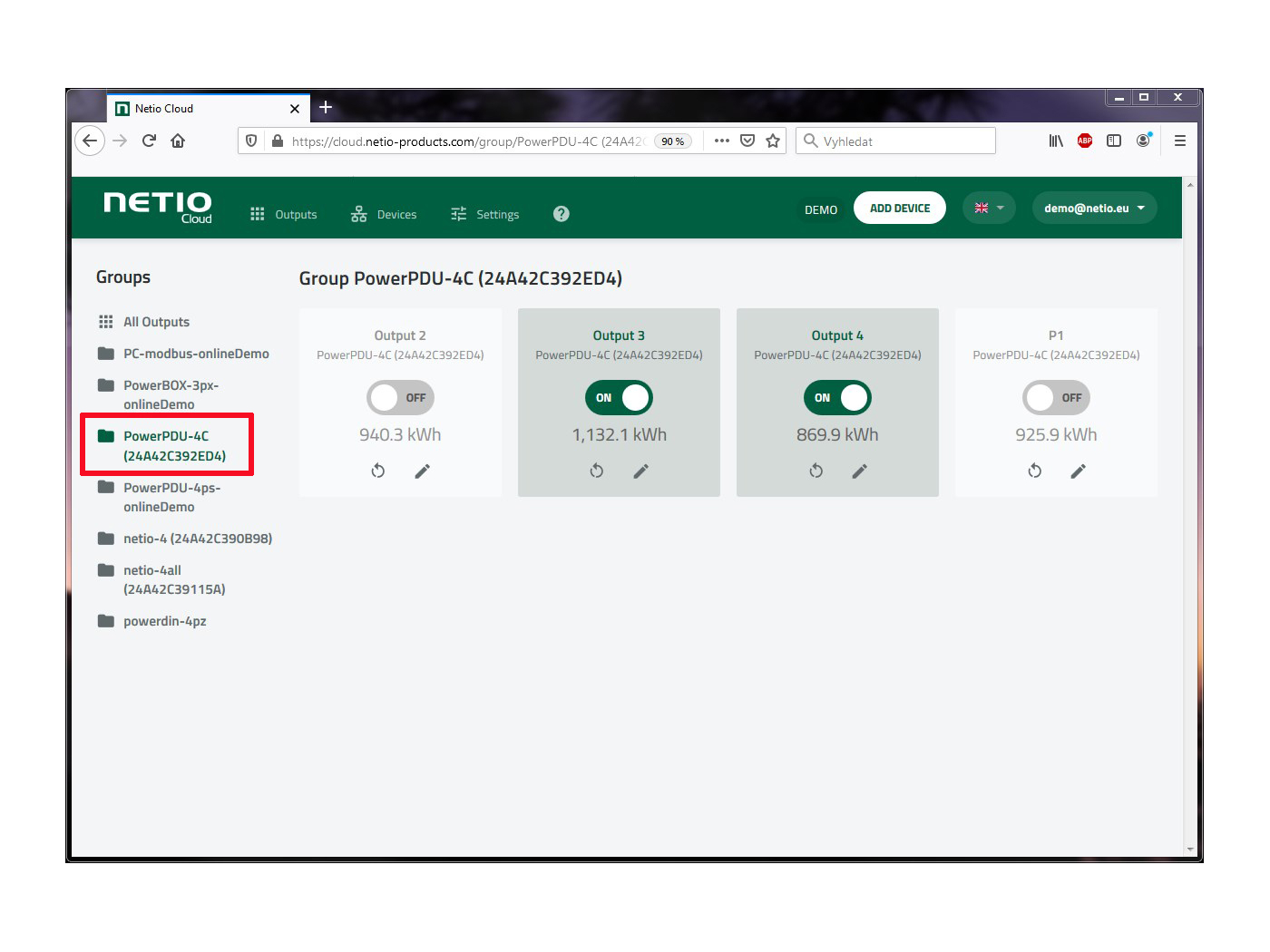
Task: Open a new tab with plus button
Action: pos(326,107)
